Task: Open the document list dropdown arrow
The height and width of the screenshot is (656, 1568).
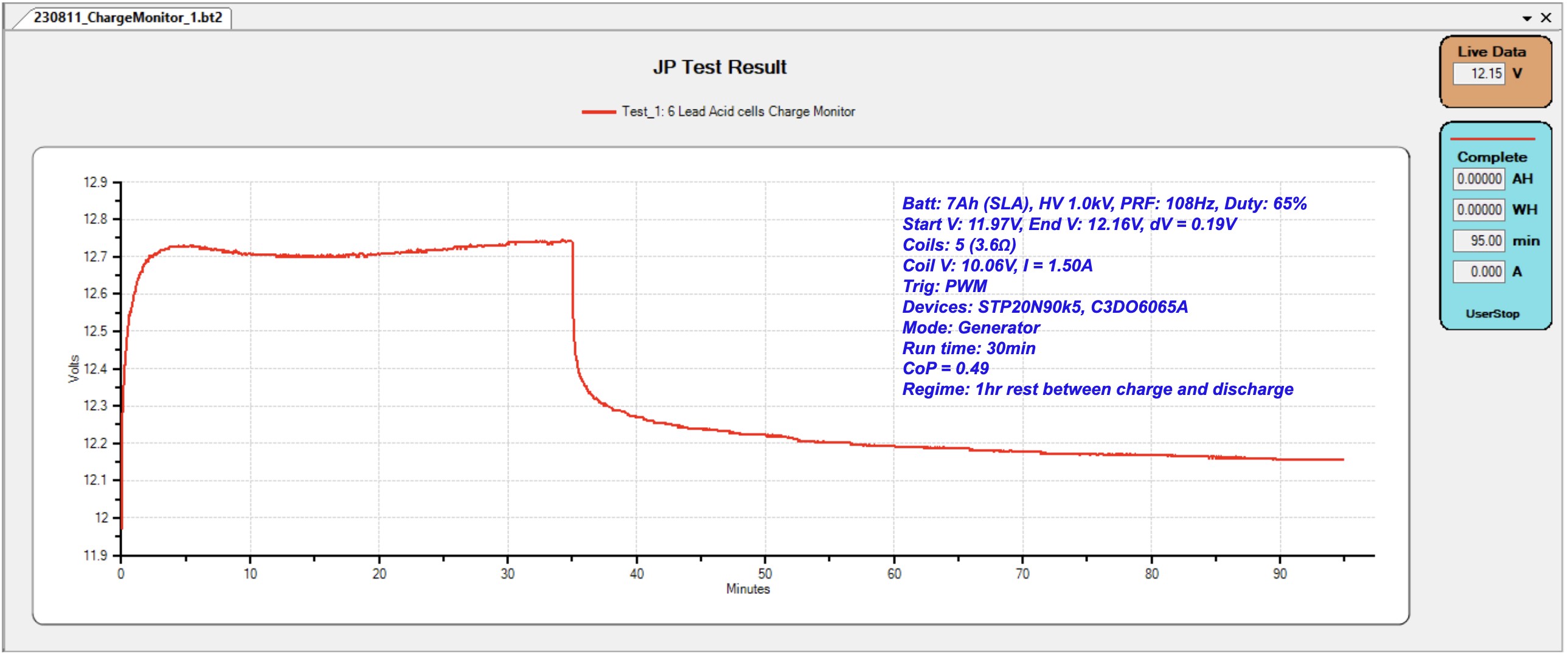Action: [x=1527, y=18]
